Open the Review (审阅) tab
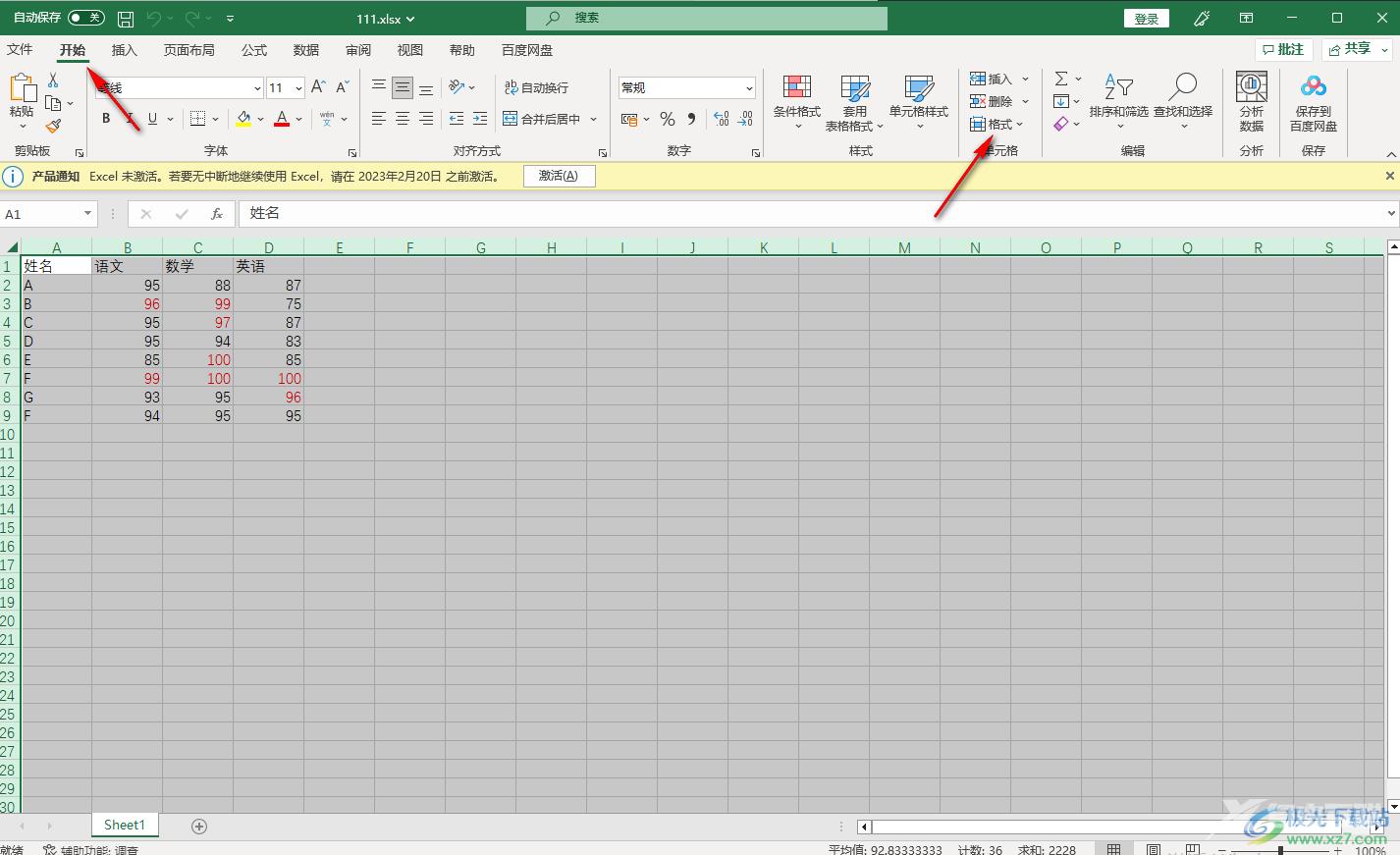The height and width of the screenshot is (855, 1400). tap(358, 50)
